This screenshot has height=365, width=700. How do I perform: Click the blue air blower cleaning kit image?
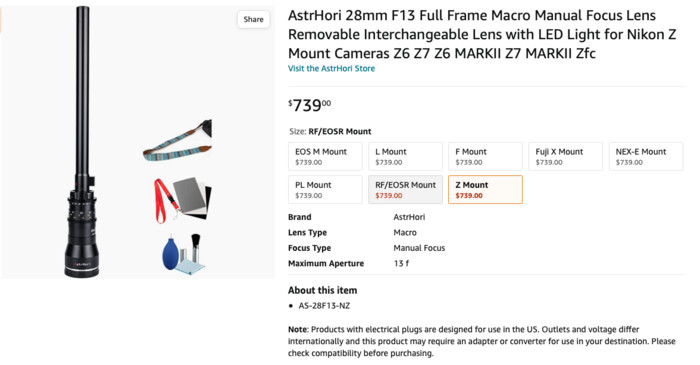coord(183,254)
